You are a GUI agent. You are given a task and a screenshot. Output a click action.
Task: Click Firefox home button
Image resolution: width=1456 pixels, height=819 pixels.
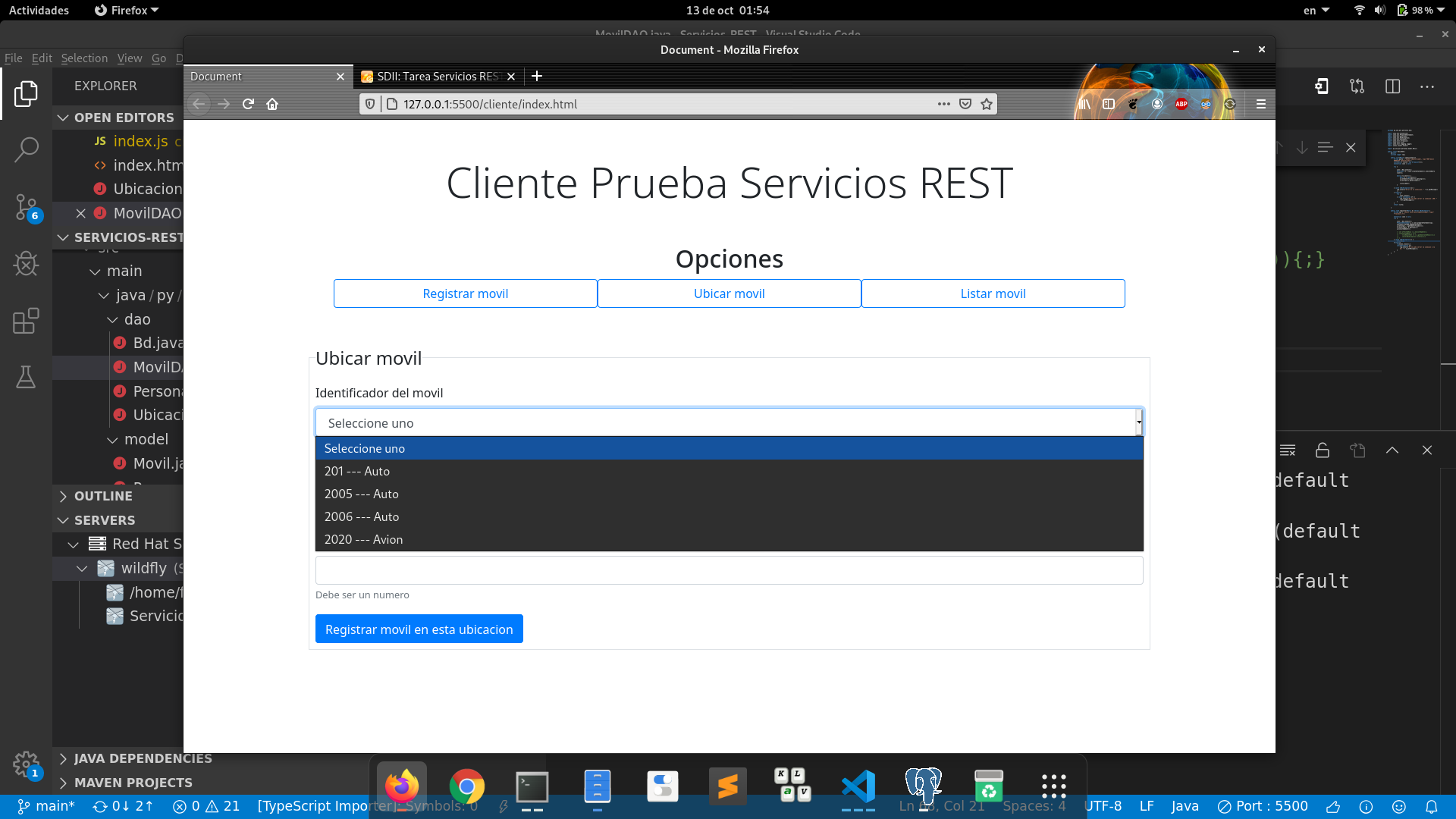(x=272, y=104)
